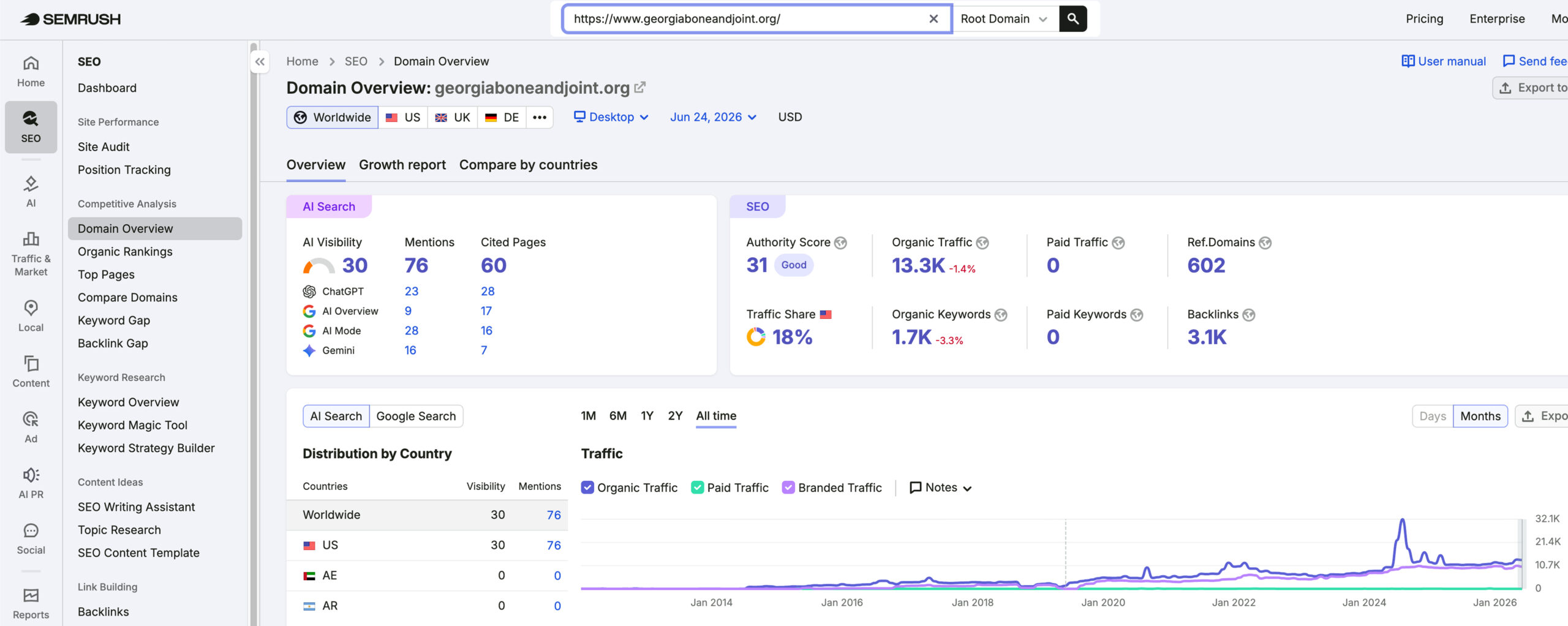
Task: Select the 1M time range
Action: (x=588, y=416)
